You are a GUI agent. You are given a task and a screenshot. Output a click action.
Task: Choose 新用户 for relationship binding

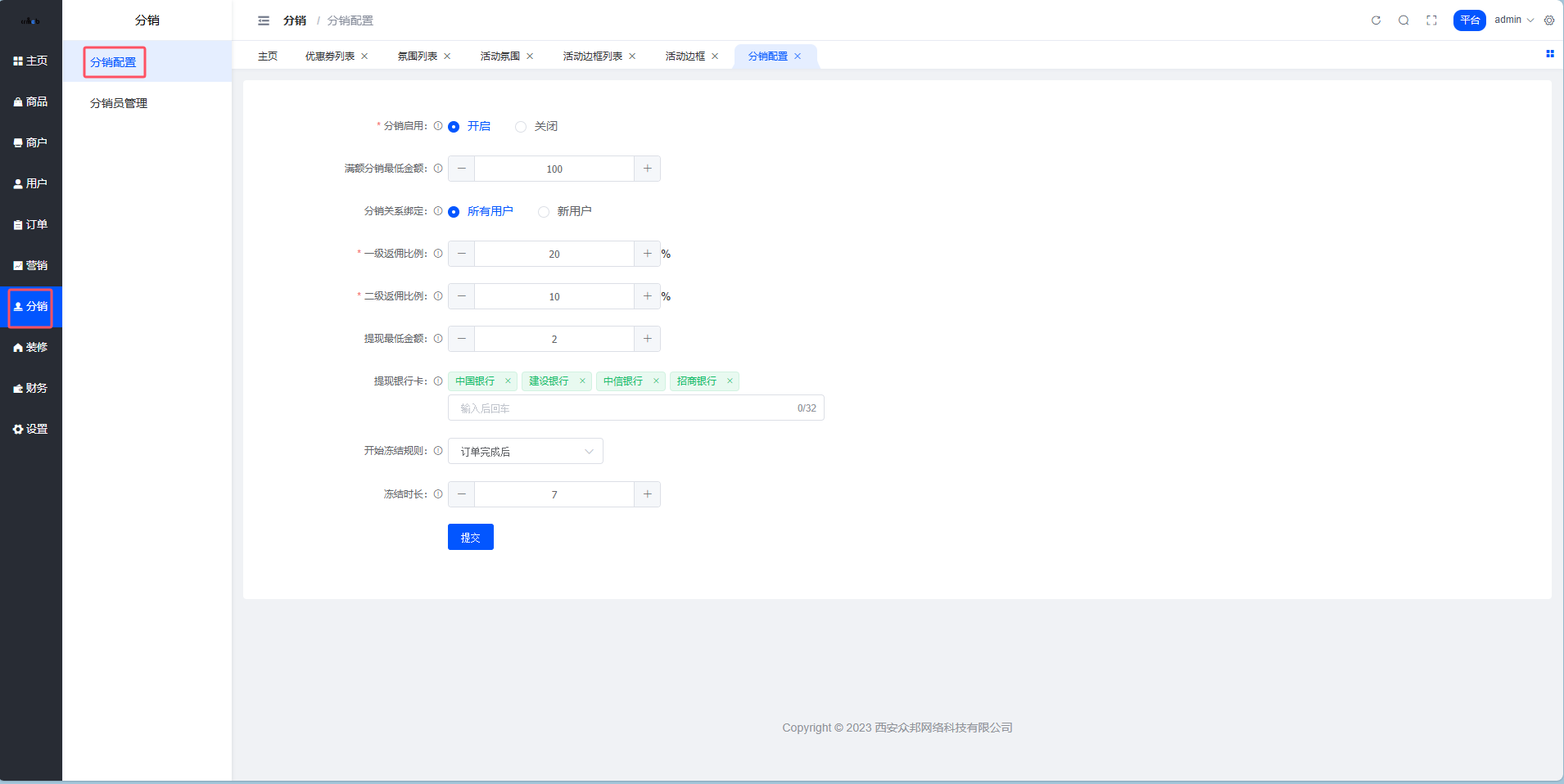tap(544, 212)
